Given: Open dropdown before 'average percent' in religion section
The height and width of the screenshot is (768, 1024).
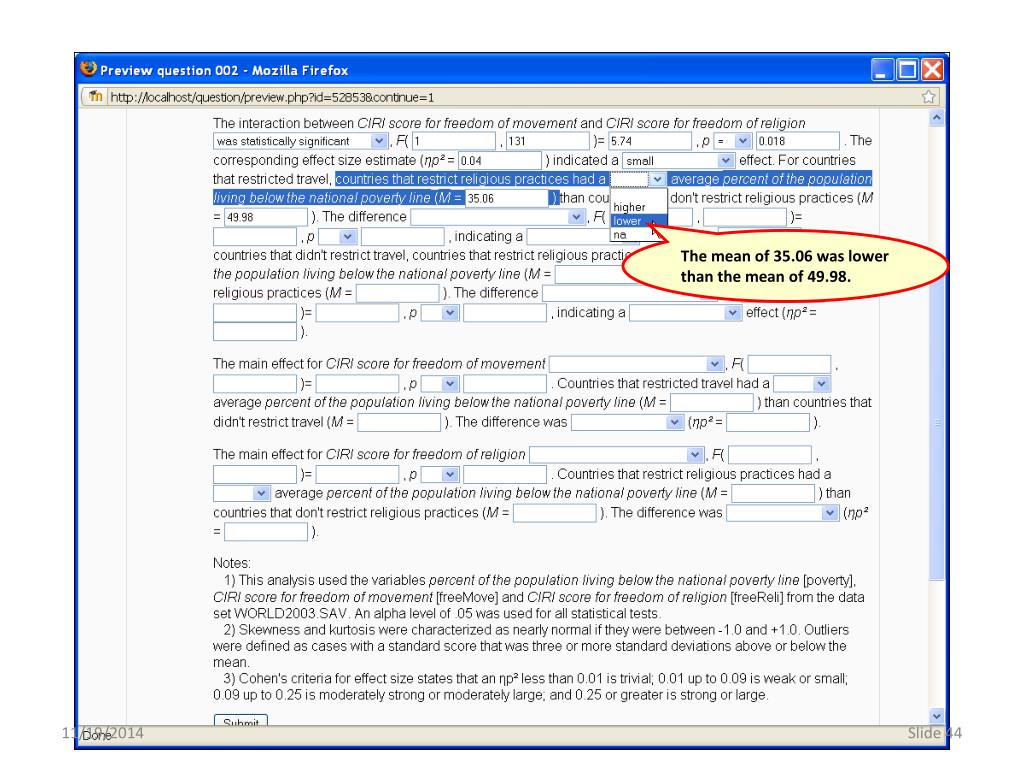Looking at the screenshot, I should pyautogui.click(x=241, y=493).
